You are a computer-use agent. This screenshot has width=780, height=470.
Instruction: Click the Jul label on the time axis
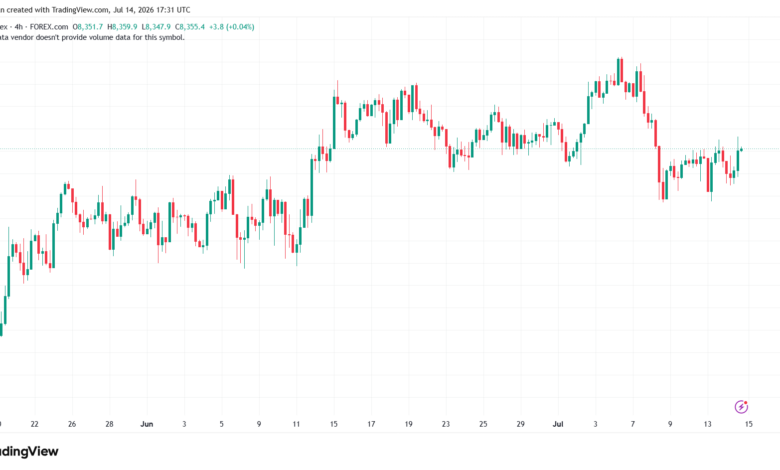click(558, 424)
